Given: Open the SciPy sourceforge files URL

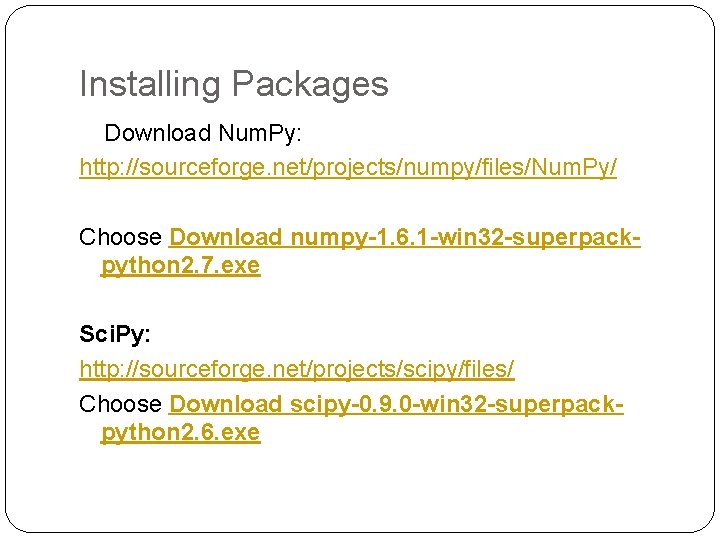Looking at the screenshot, I should pyautogui.click(x=297, y=369).
